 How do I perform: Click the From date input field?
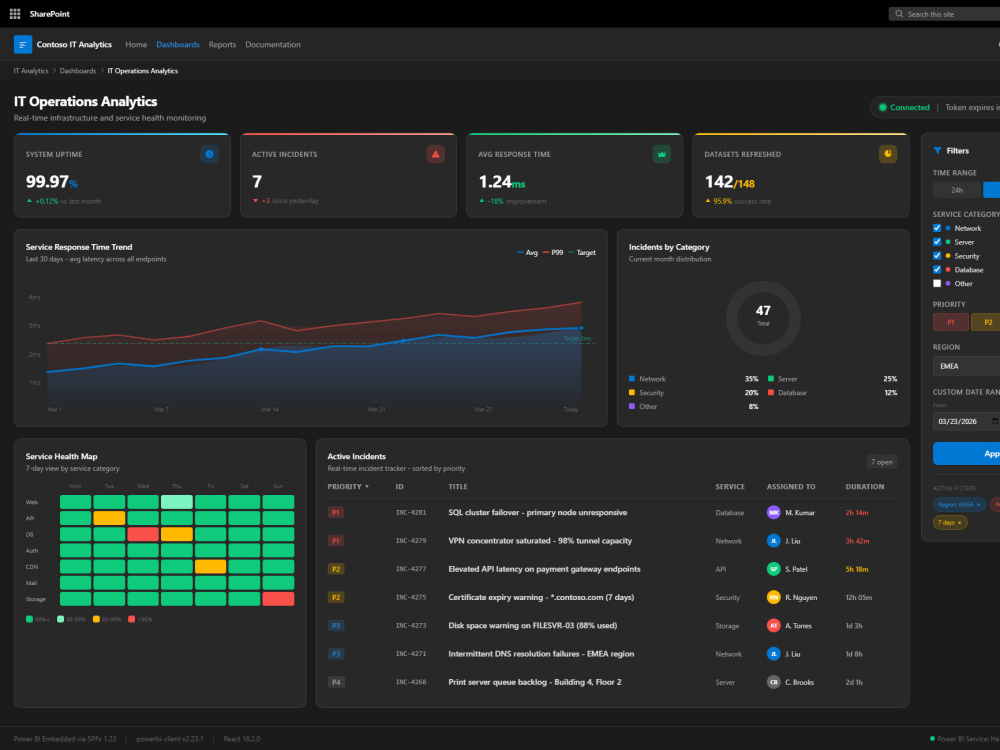pyautogui.click(x=966, y=421)
